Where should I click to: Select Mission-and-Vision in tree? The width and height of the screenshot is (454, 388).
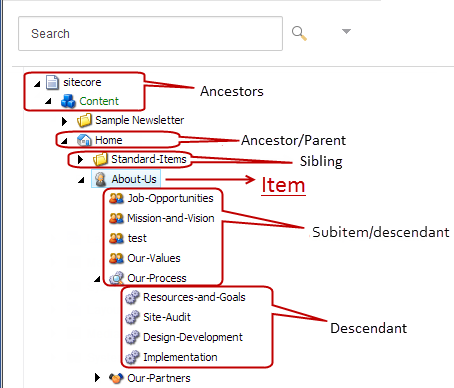coord(171,218)
